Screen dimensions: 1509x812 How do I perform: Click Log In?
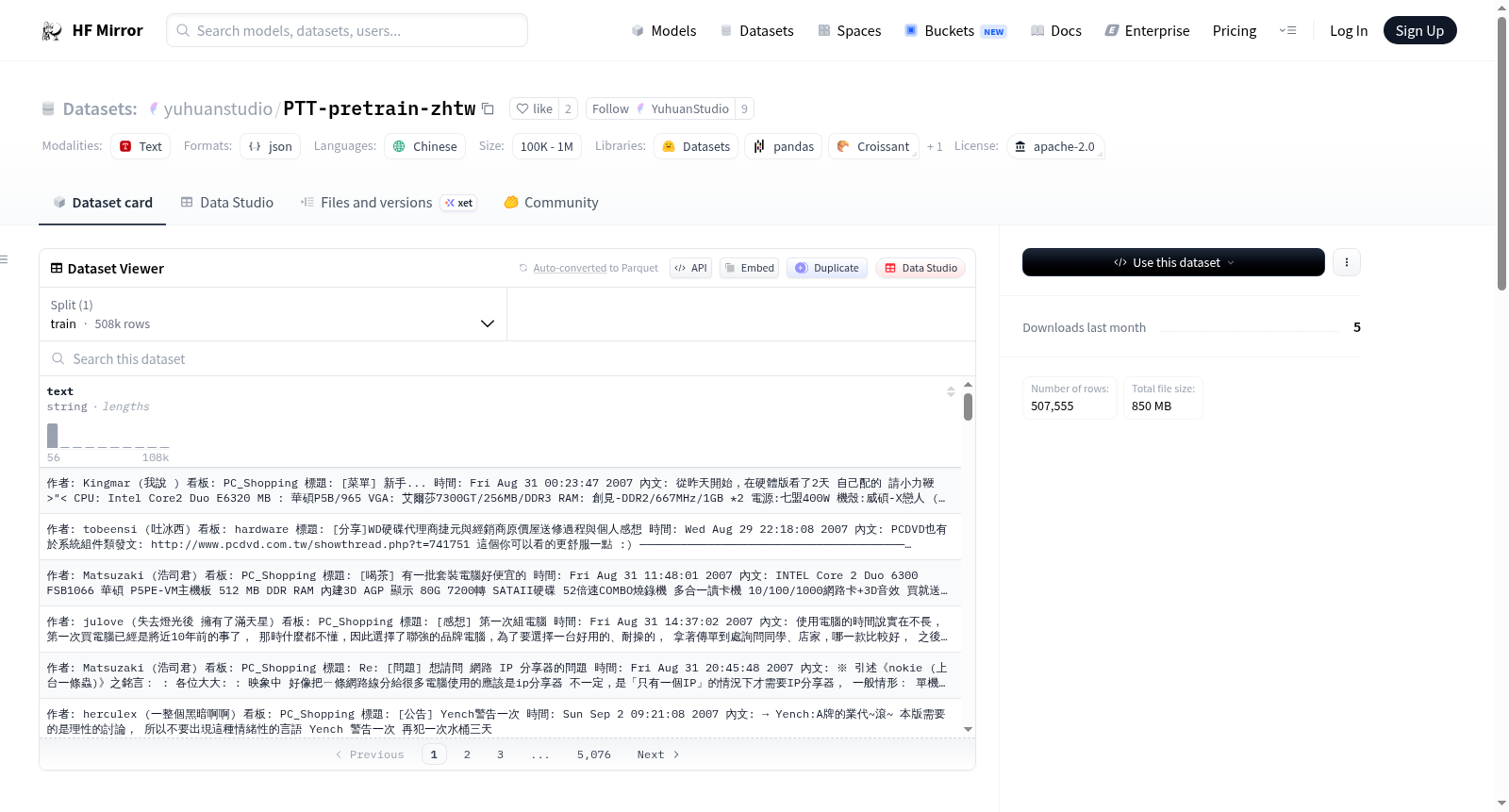click(1349, 30)
